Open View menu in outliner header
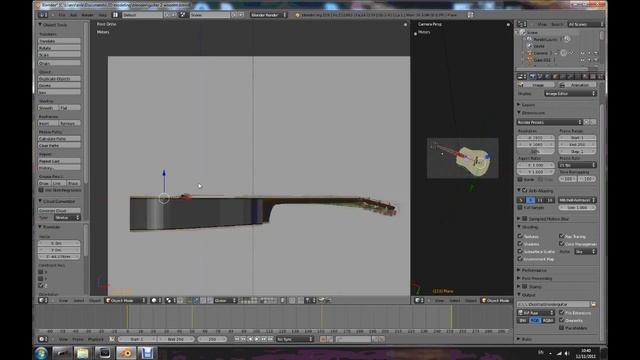The image size is (640, 360). point(542,24)
